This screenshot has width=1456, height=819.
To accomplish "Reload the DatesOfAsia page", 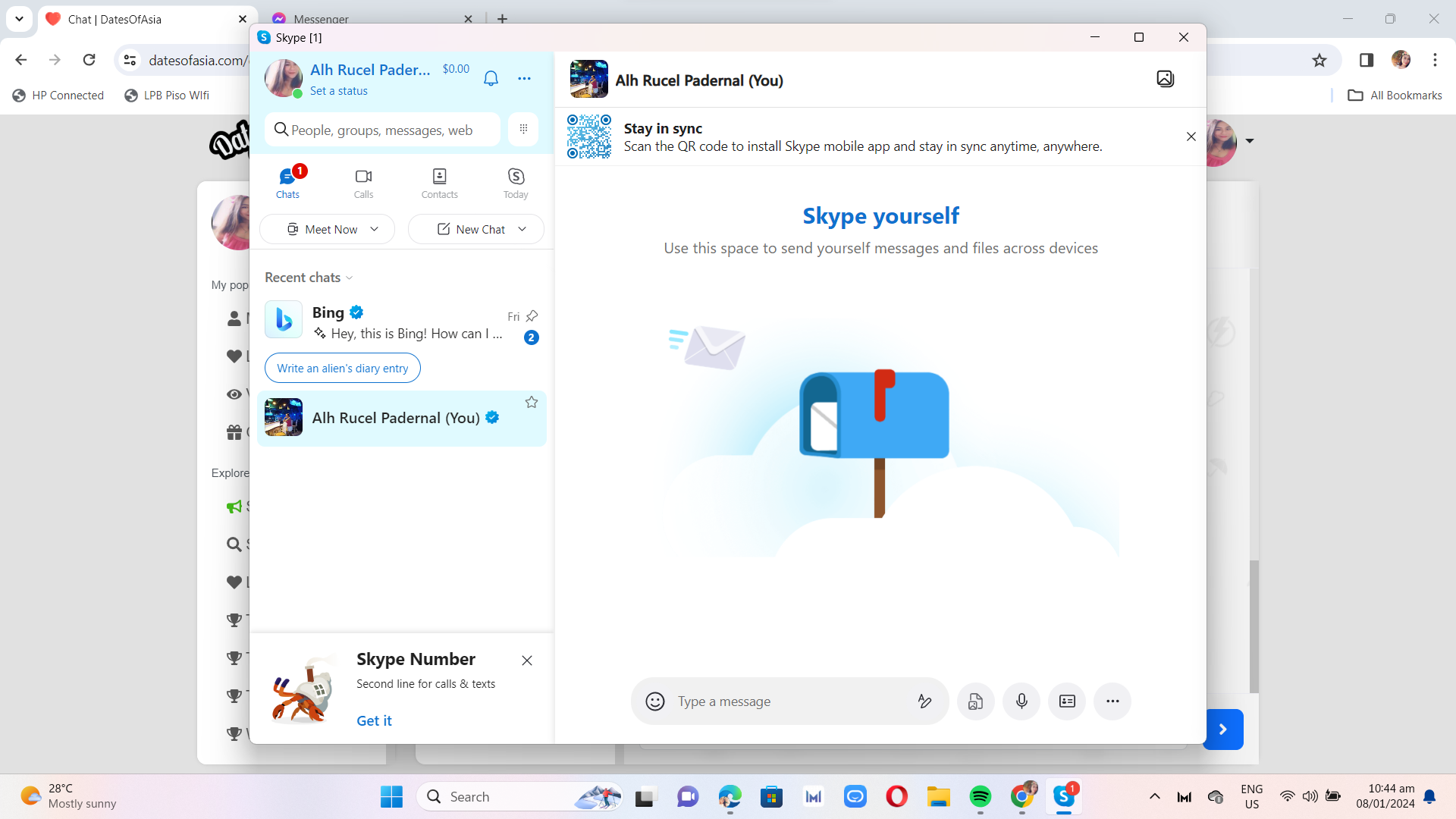I will pyautogui.click(x=89, y=60).
